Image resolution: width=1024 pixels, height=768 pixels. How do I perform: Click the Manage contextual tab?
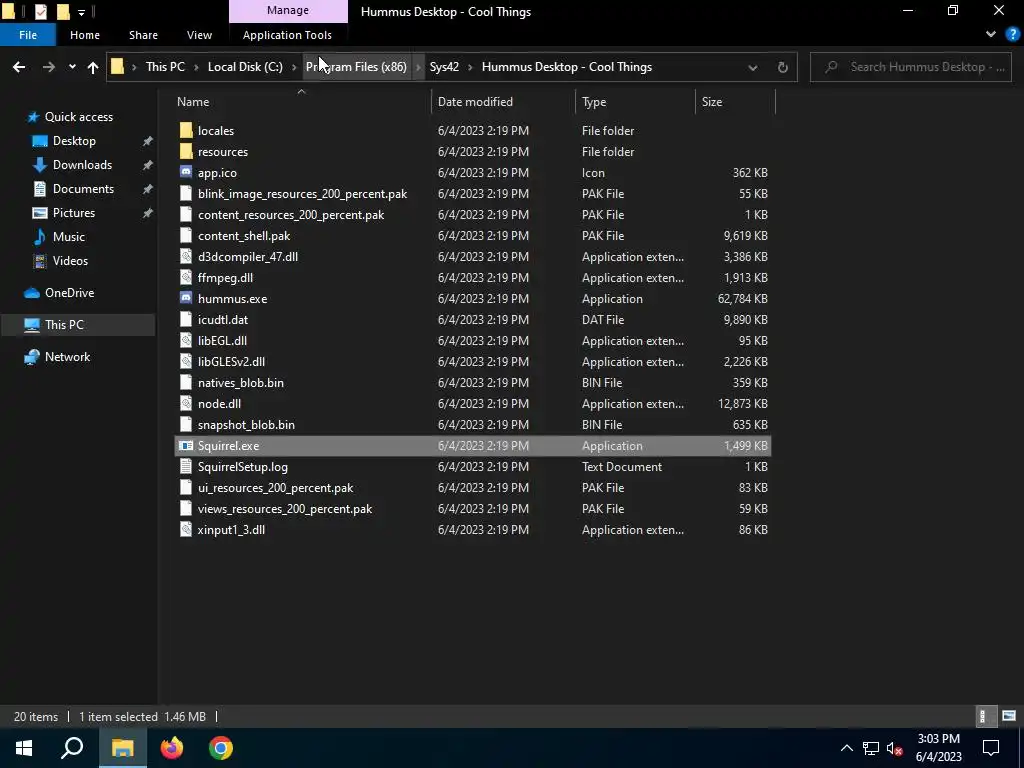(x=288, y=10)
